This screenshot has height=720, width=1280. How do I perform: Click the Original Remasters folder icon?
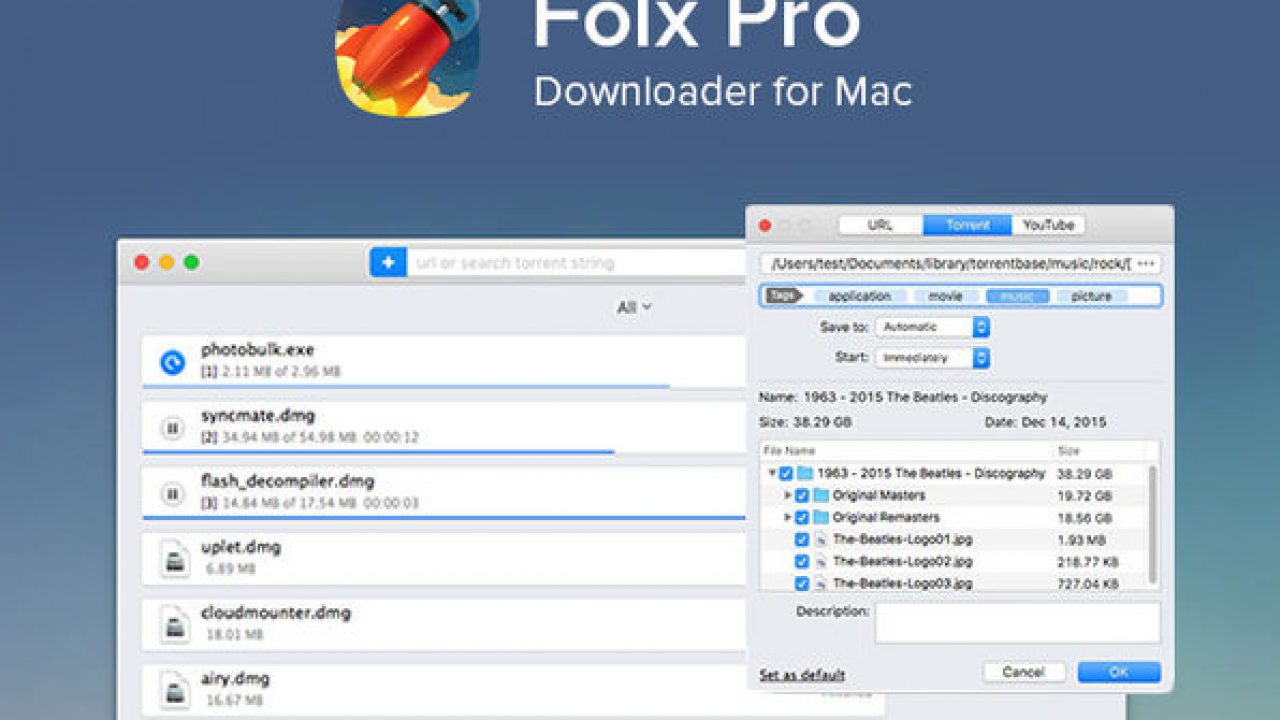pos(821,517)
